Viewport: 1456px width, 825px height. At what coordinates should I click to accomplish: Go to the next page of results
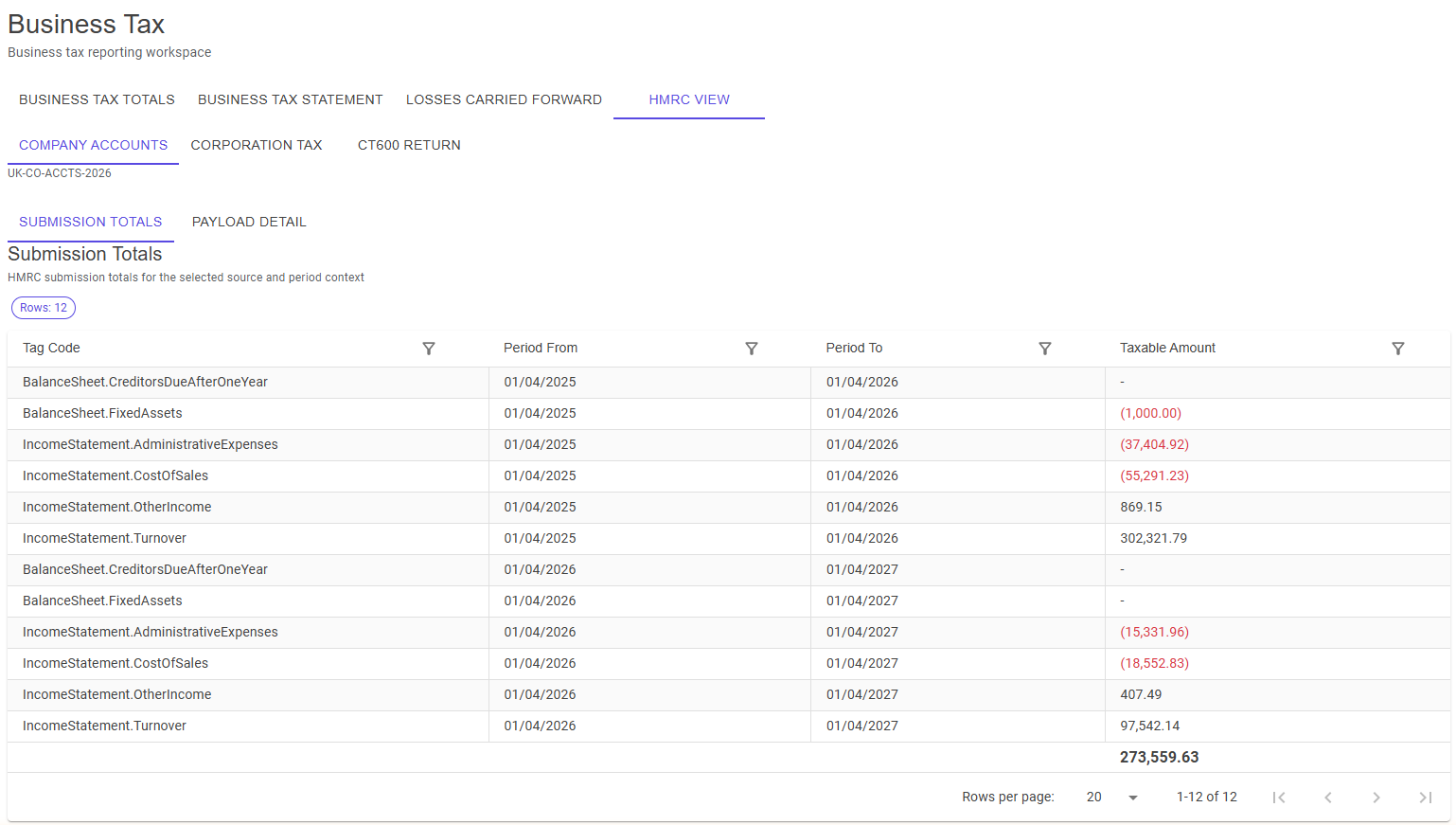point(1376,798)
